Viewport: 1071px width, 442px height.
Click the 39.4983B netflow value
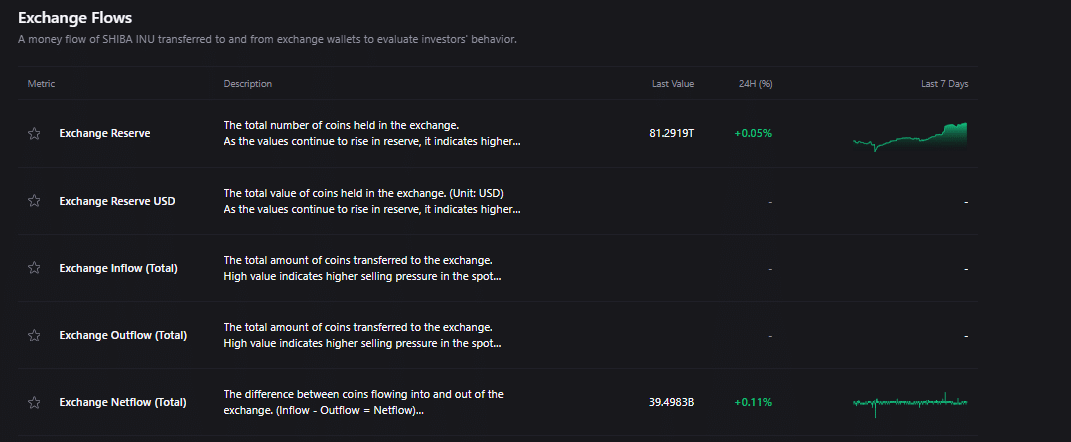(671, 402)
